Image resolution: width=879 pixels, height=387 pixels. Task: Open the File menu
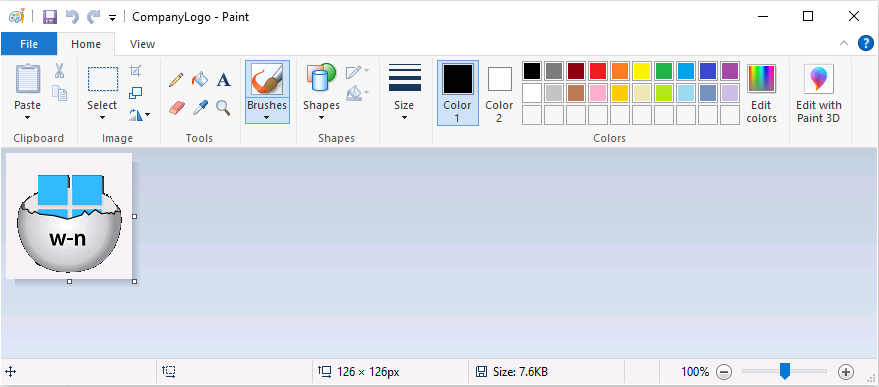pos(29,44)
